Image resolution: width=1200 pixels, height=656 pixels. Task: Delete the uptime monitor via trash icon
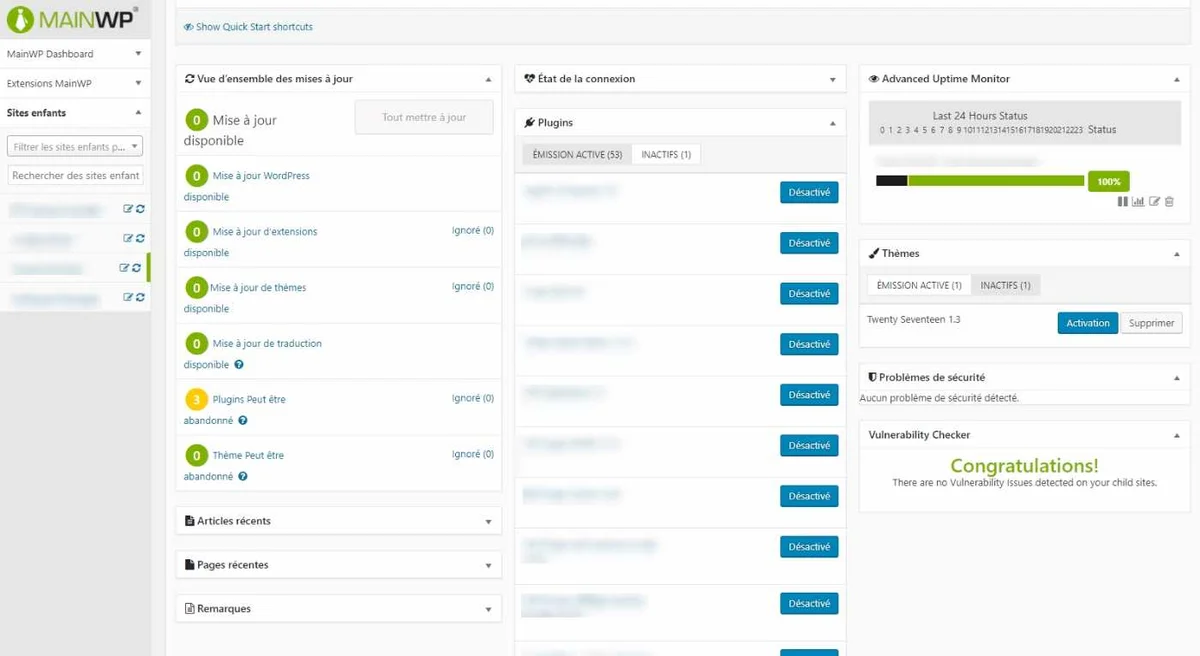(1169, 202)
